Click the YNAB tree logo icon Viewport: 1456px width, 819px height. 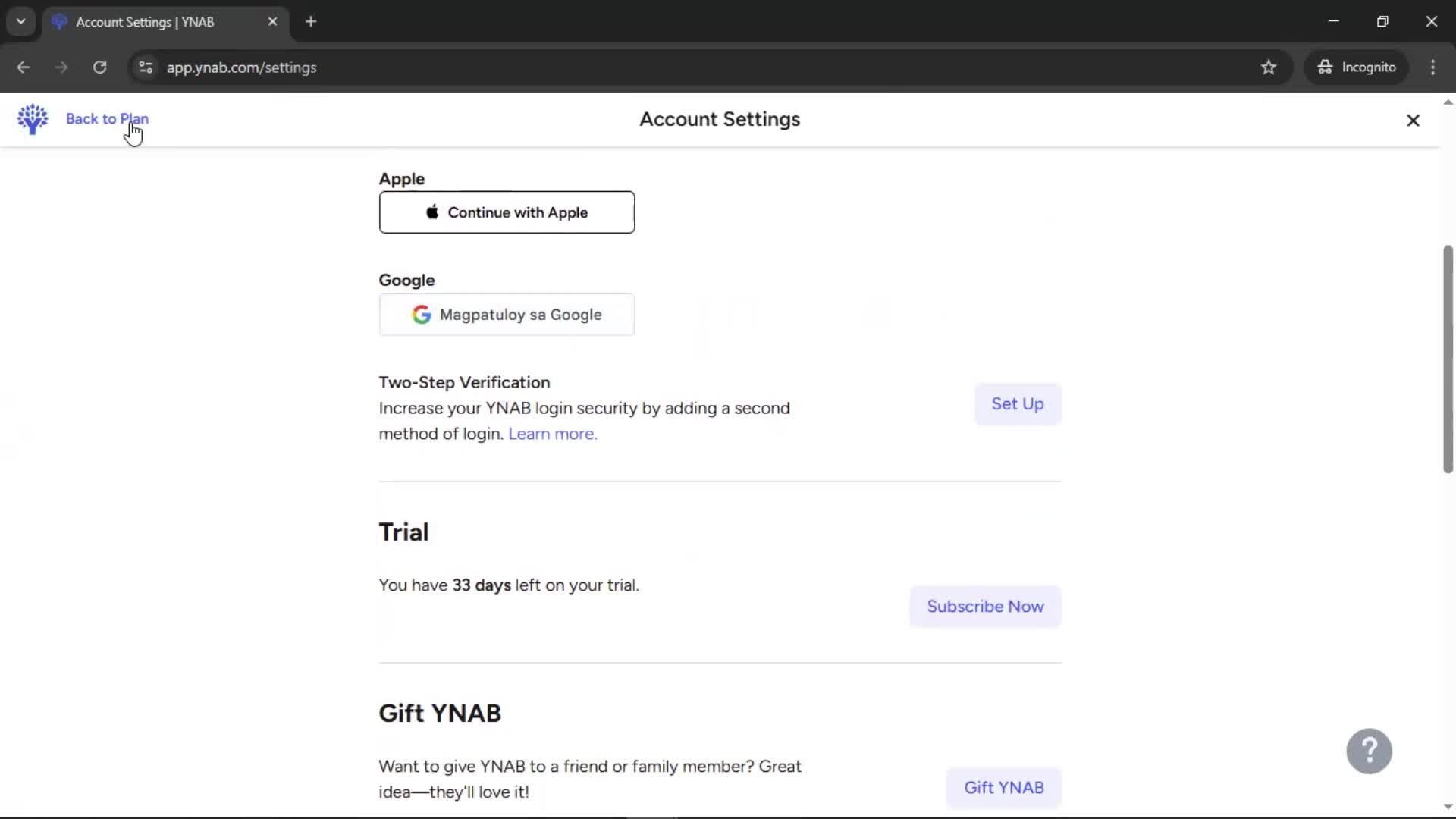click(33, 119)
